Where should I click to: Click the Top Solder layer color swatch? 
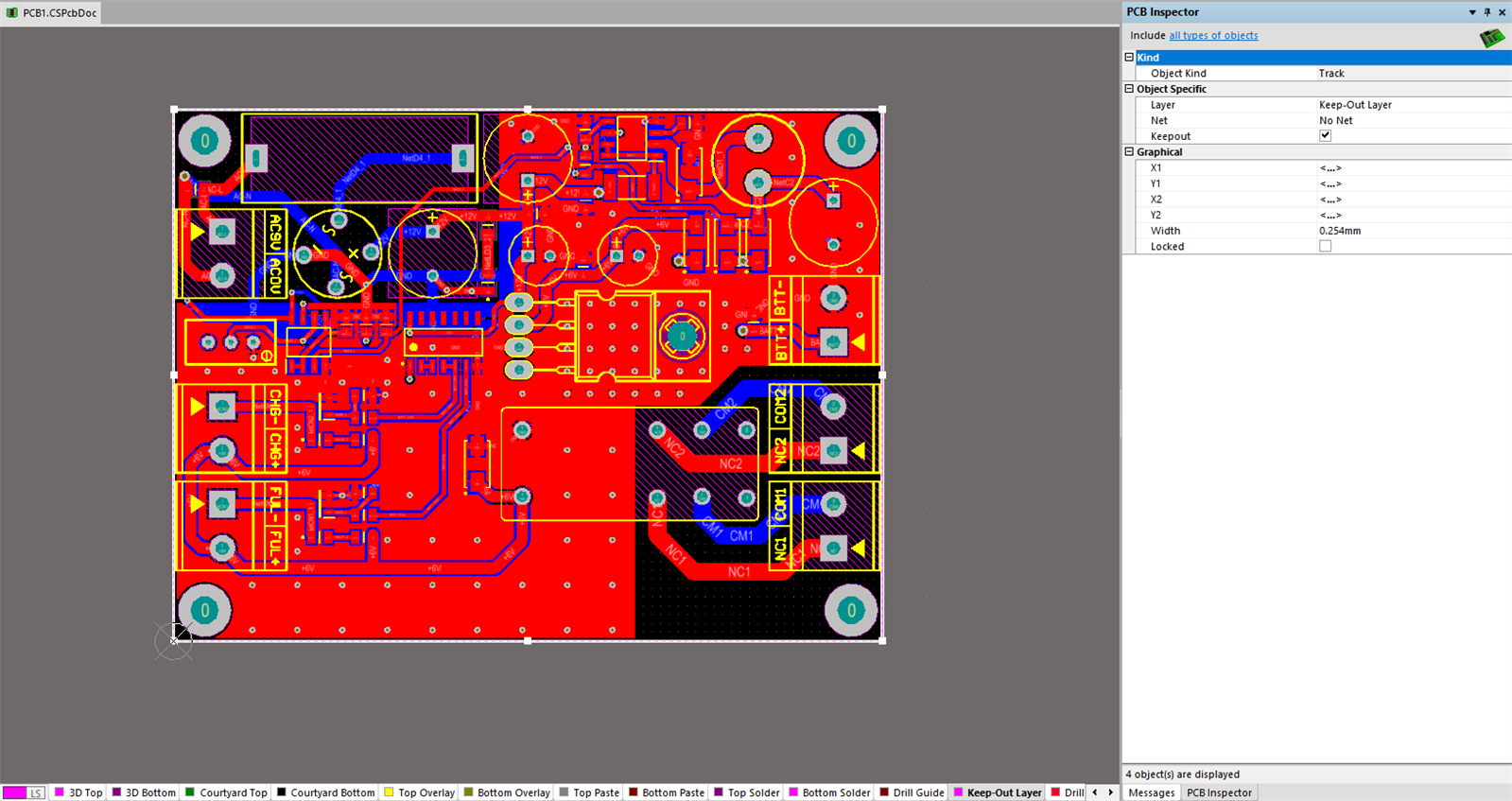coord(719,792)
